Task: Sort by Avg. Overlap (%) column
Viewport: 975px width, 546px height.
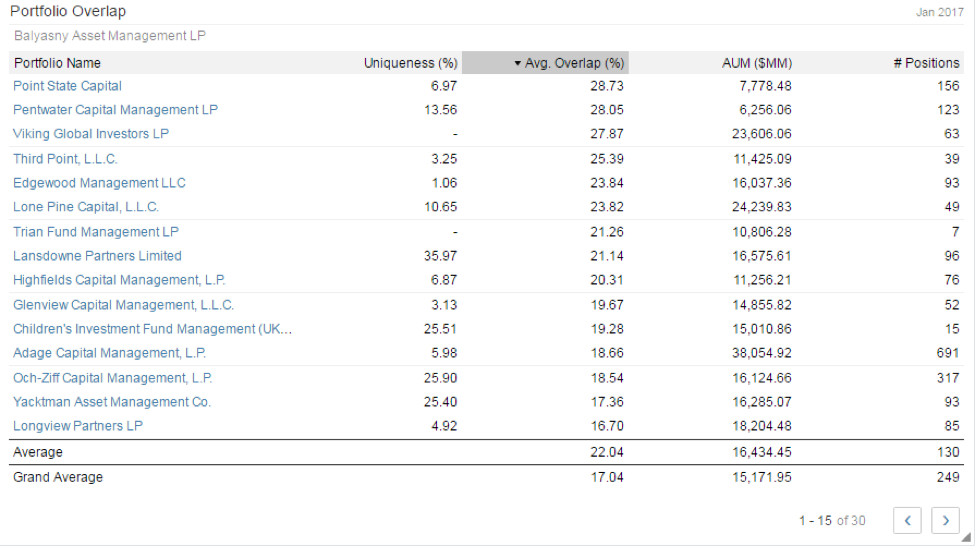Action: click(x=545, y=63)
